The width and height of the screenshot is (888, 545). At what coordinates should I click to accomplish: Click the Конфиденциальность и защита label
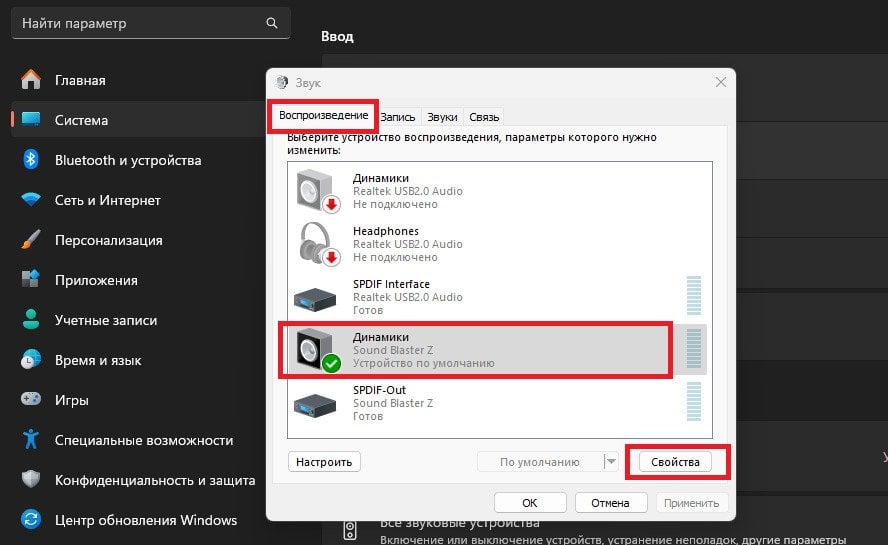point(155,480)
